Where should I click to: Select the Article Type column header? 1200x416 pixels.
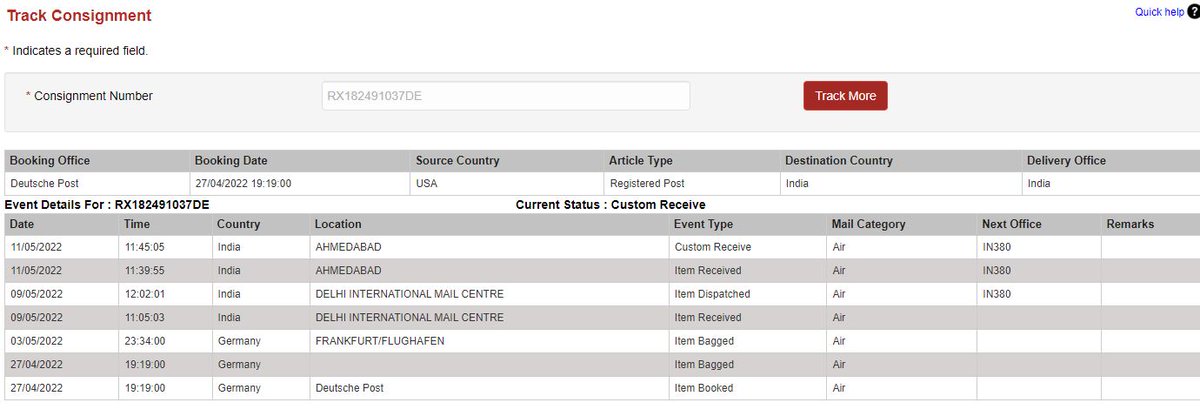tap(692, 160)
